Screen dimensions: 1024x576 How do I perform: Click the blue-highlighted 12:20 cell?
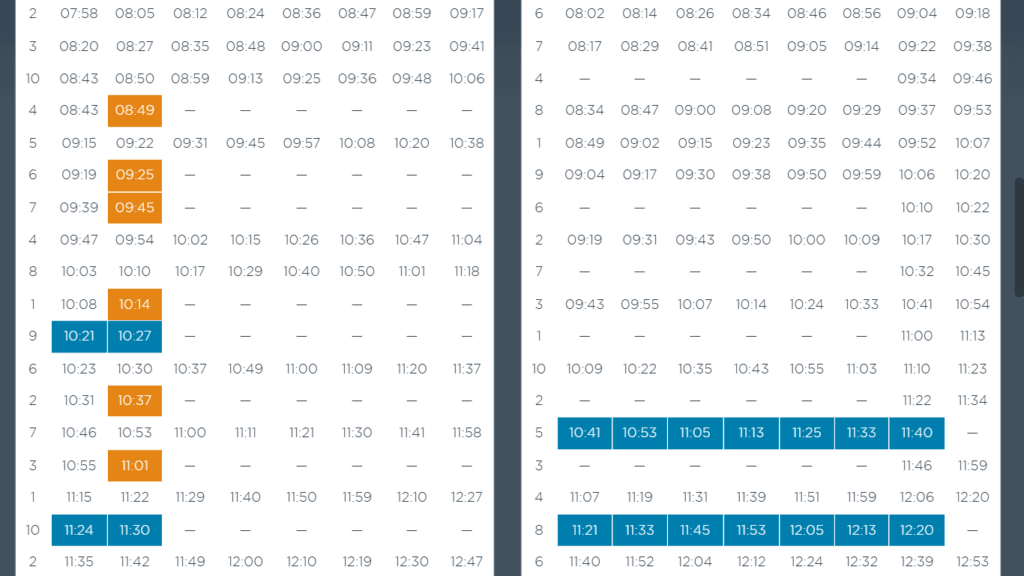click(x=917, y=530)
